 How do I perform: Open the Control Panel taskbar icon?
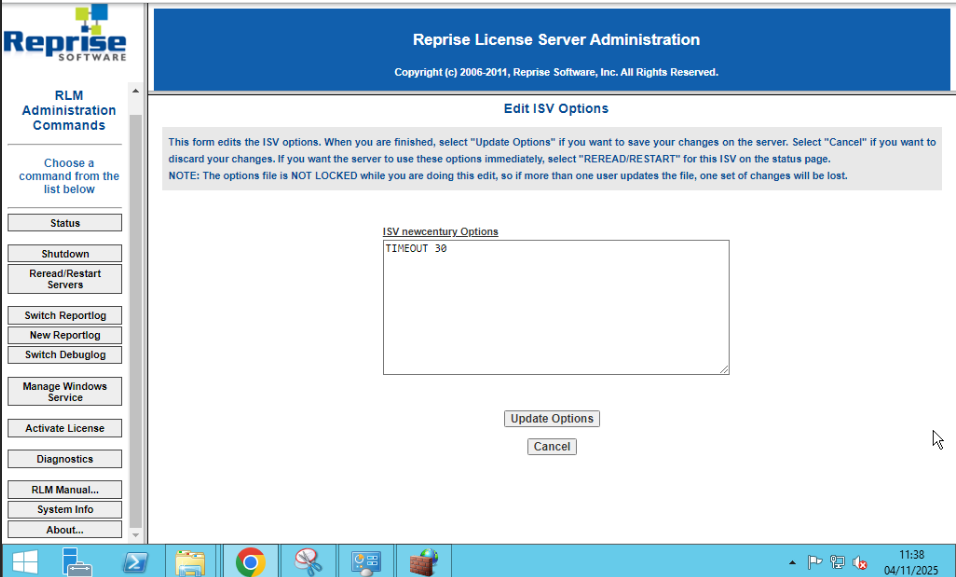(x=366, y=561)
